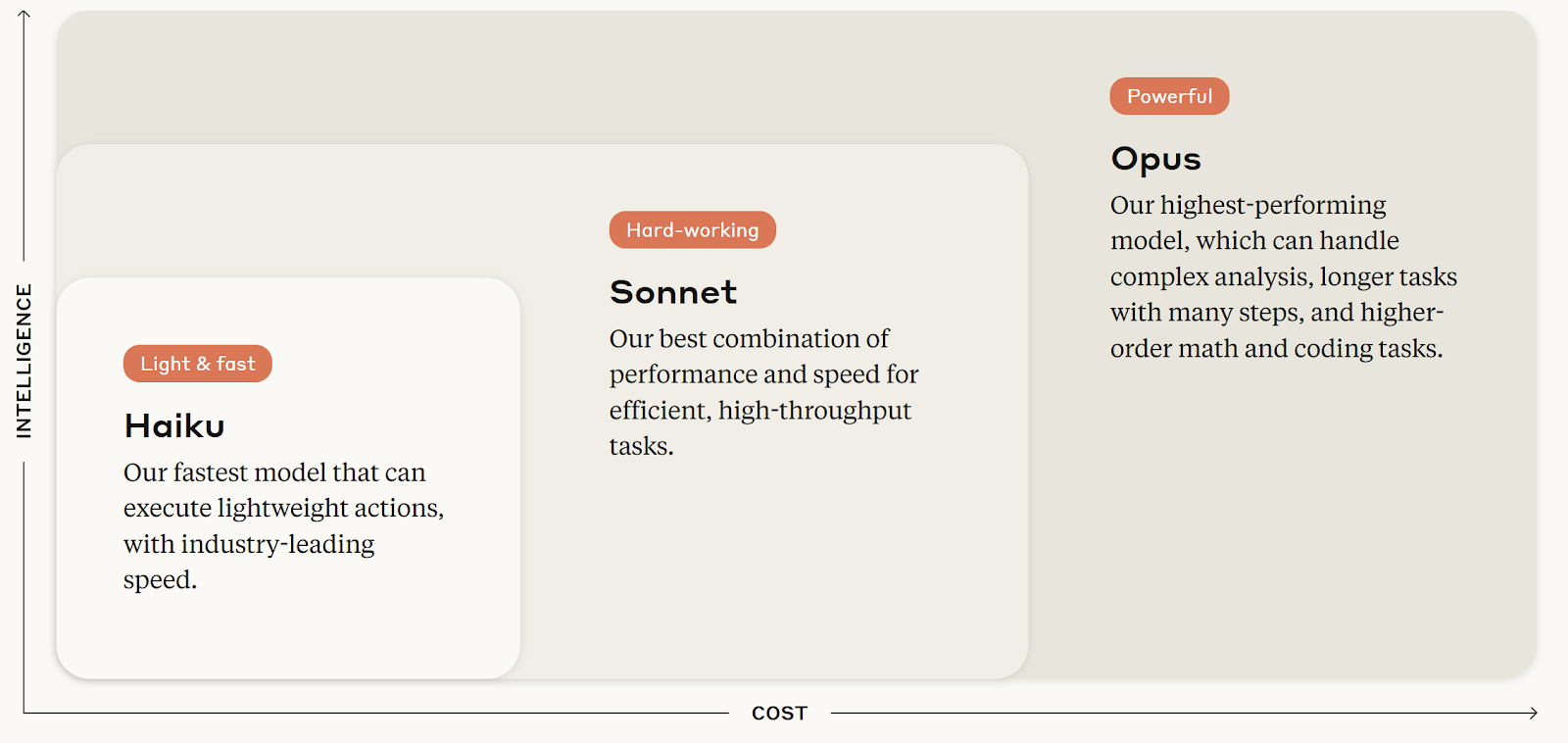Click the "Powerful" badge
This screenshot has height=743, width=1568.
click(x=1169, y=96)
